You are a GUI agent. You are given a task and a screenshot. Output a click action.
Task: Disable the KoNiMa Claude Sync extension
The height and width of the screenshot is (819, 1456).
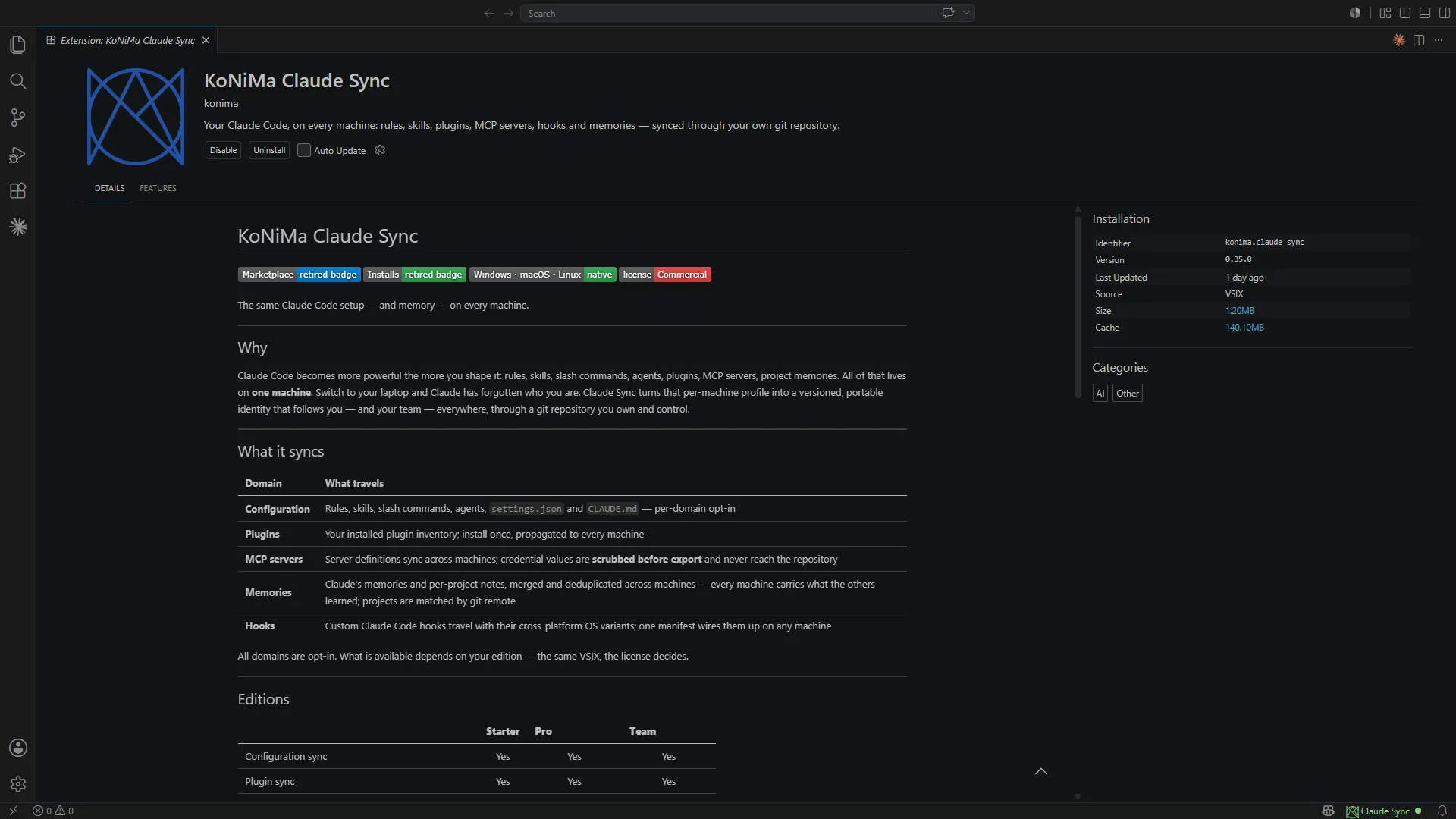[223, 150]
